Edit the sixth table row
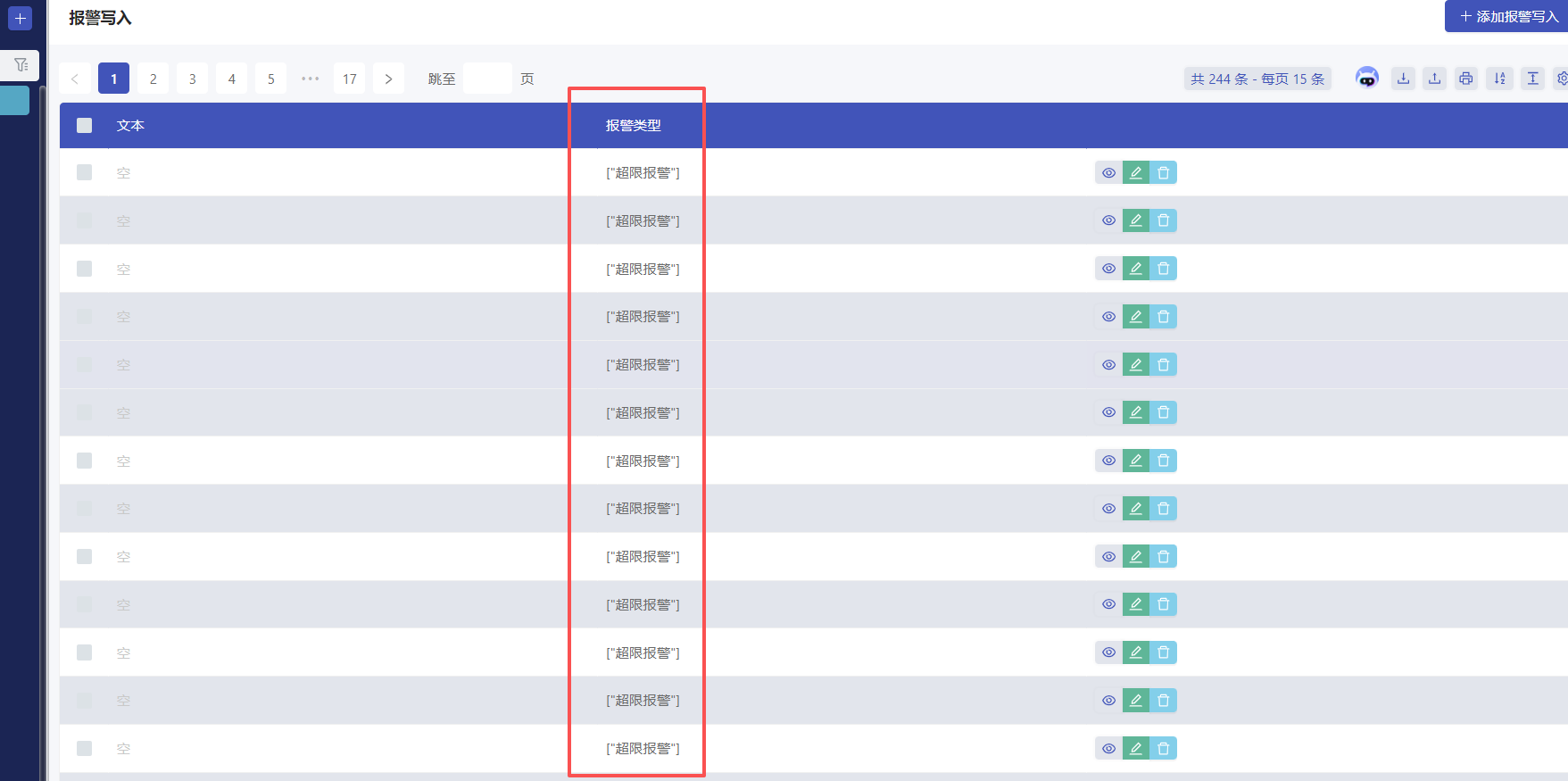1568x781 pixels. pos(1135,412)
